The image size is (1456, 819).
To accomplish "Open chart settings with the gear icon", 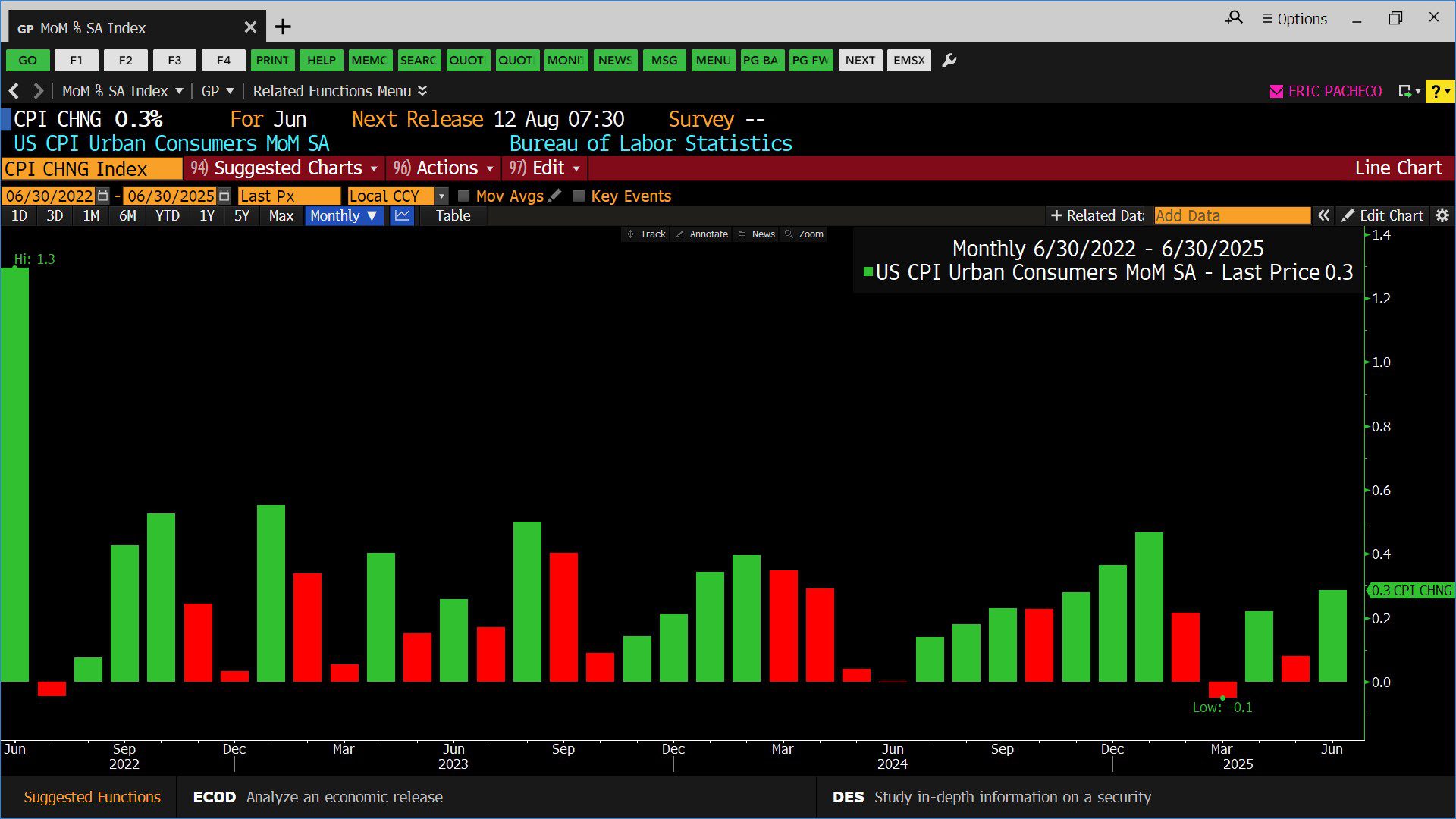I will pos(1442,215).
